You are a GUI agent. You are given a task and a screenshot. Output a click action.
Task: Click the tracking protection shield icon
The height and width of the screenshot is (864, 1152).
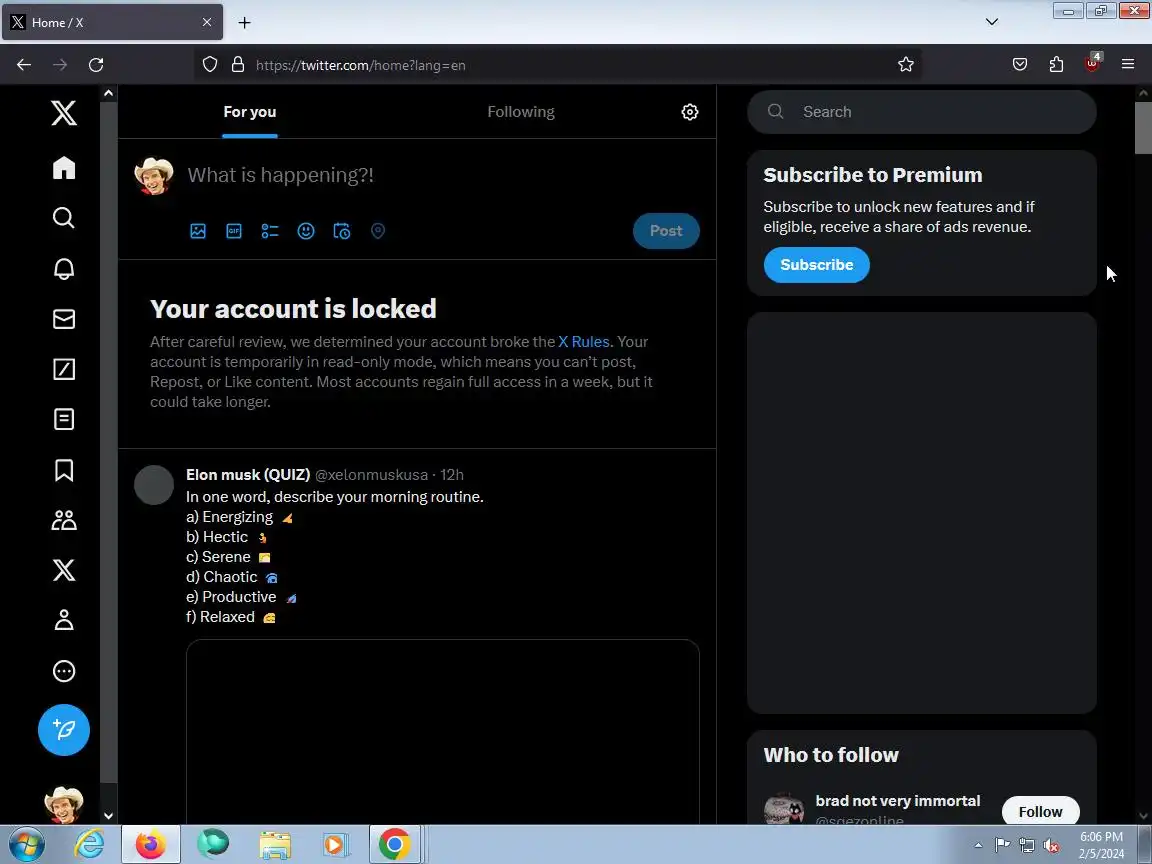(210, 65)
